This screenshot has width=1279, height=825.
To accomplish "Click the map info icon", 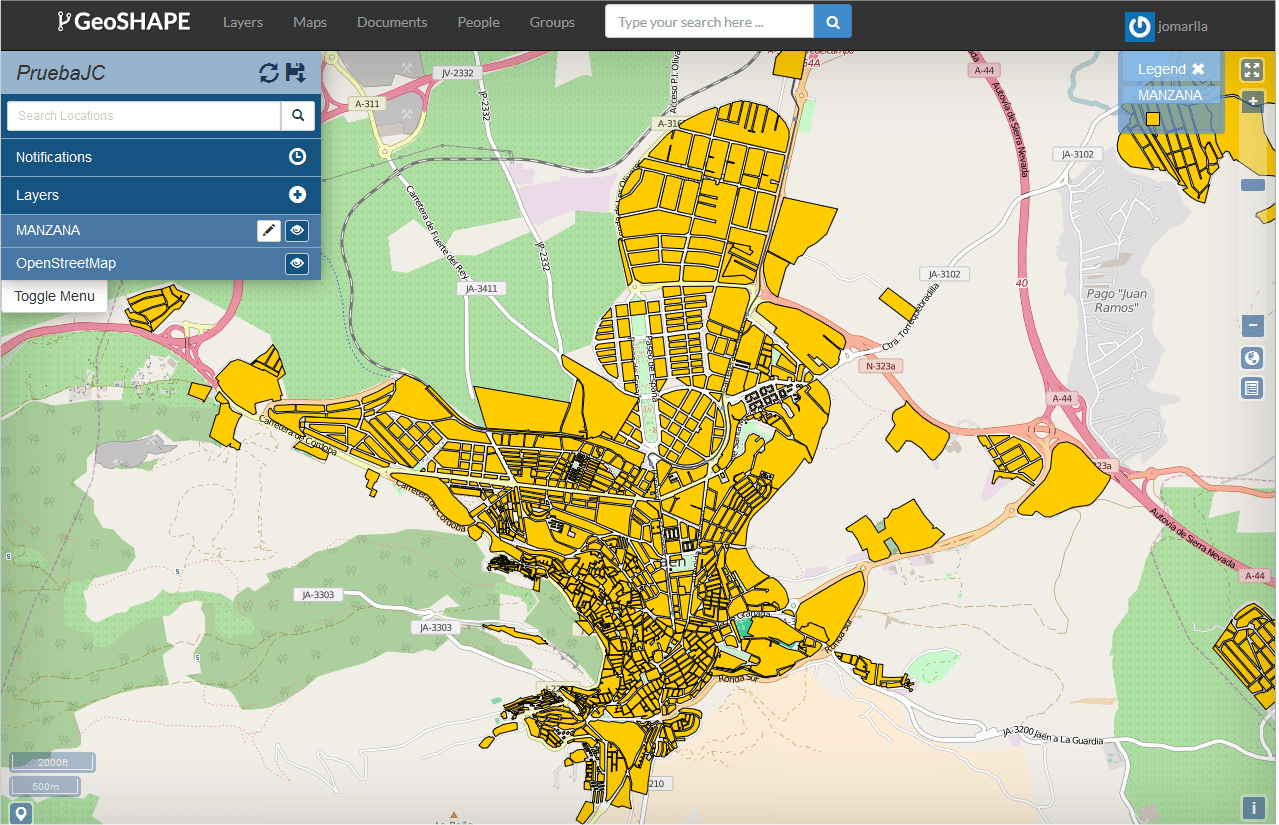I will 1252,808.
